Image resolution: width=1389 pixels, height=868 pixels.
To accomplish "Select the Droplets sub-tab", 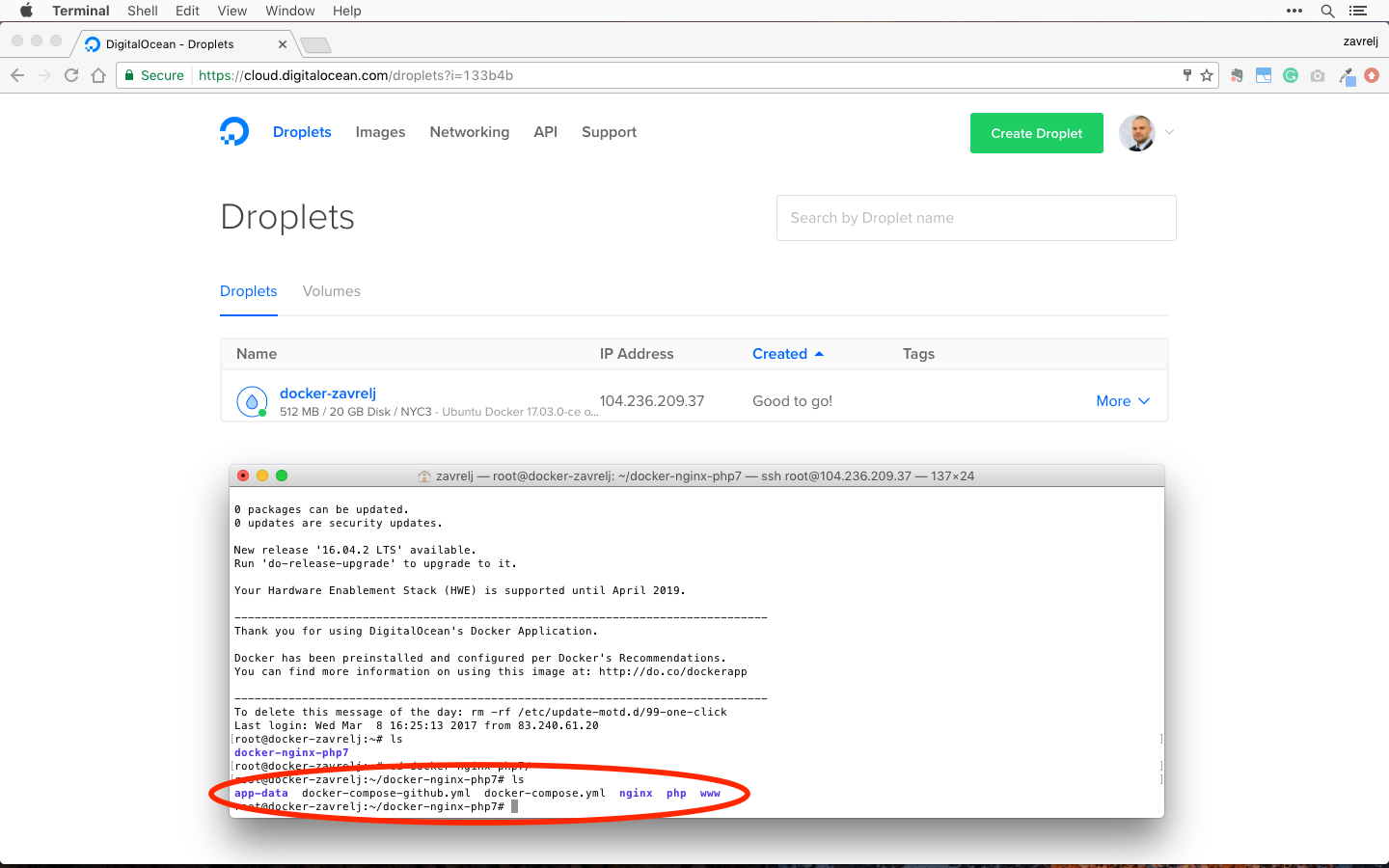I will tap(249, 291).
